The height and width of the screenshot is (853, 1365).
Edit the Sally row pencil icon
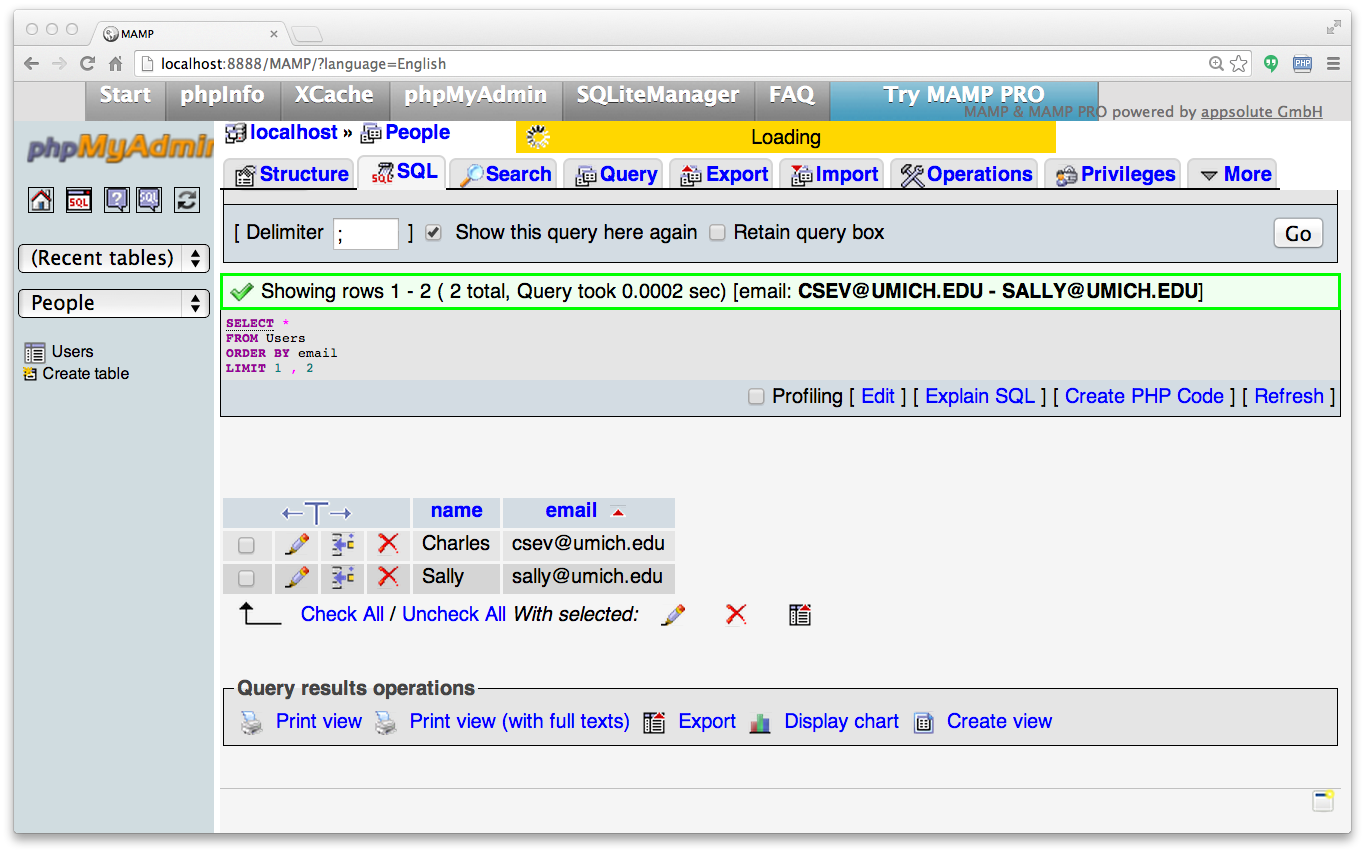(298, 577)
